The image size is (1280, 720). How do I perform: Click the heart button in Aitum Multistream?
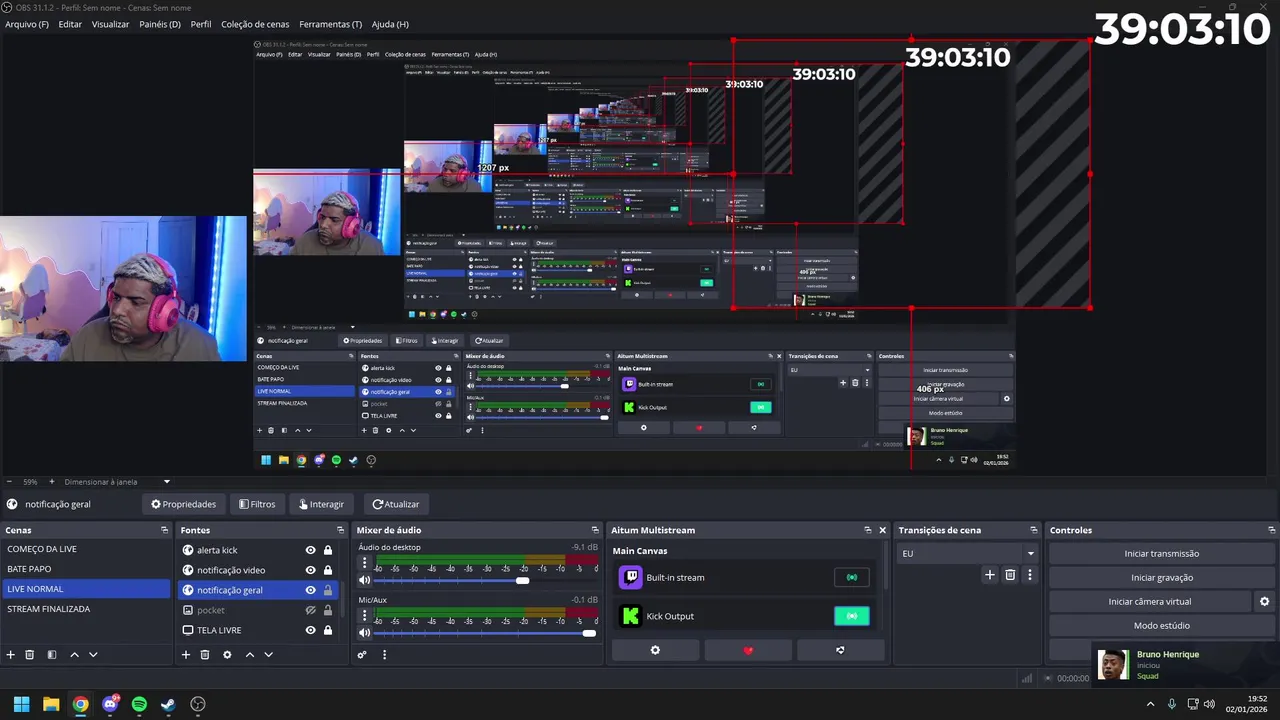click(x=748, y=650)
